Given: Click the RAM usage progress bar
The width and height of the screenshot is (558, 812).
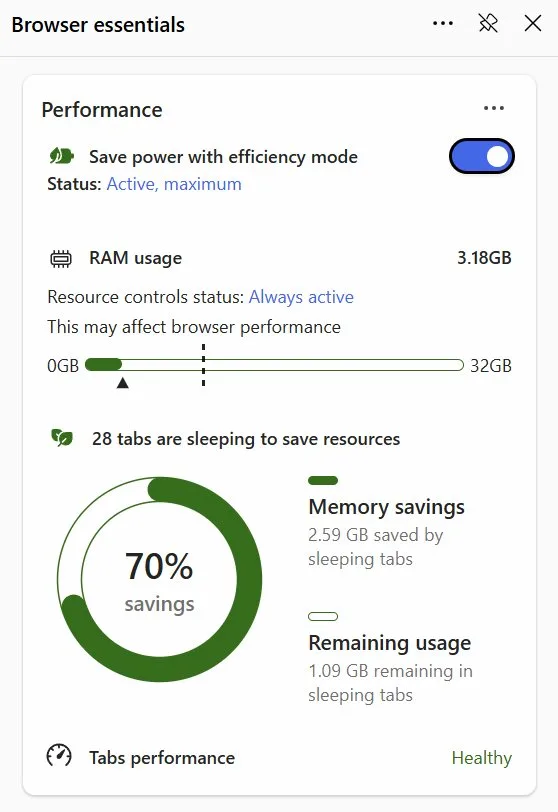Looking at the screenshot, I should [x=274, y=365].
